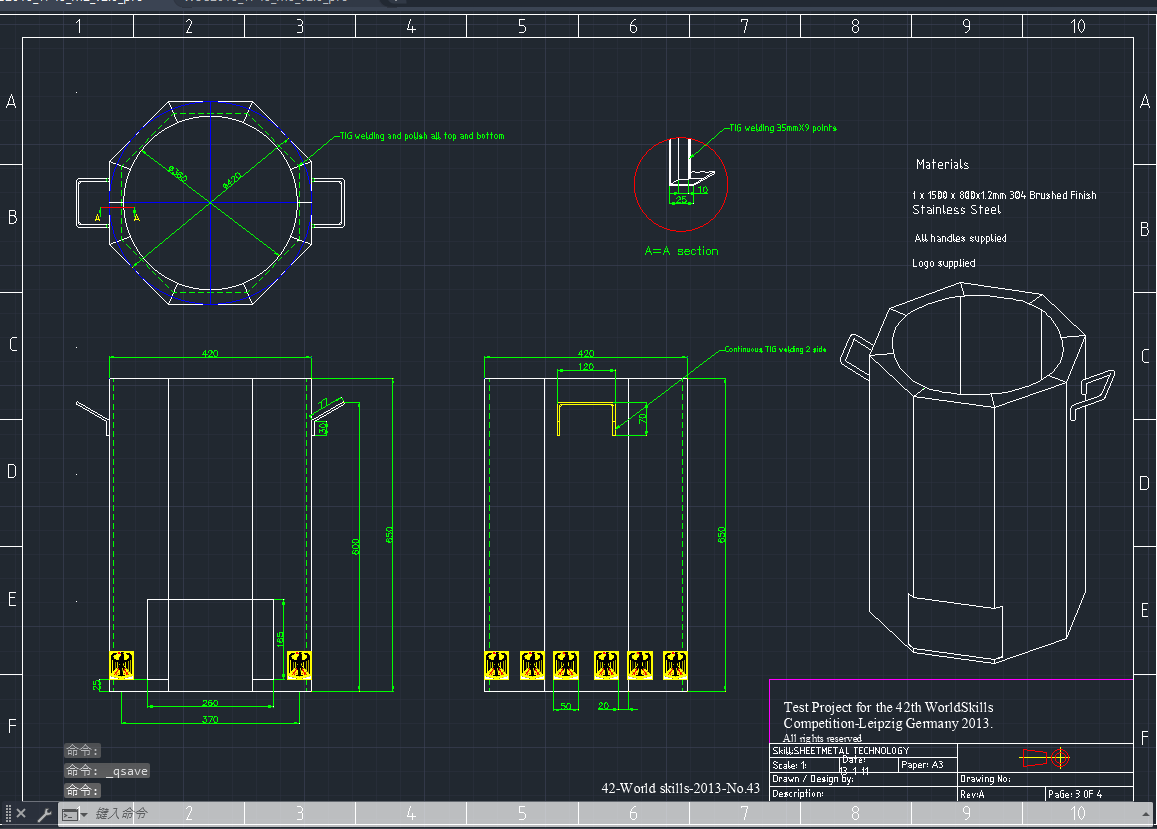1157x829 pixels.
Task: Select 'Competition-Leipzig Germany 2013.' text
Action: [x=888, y=723]
